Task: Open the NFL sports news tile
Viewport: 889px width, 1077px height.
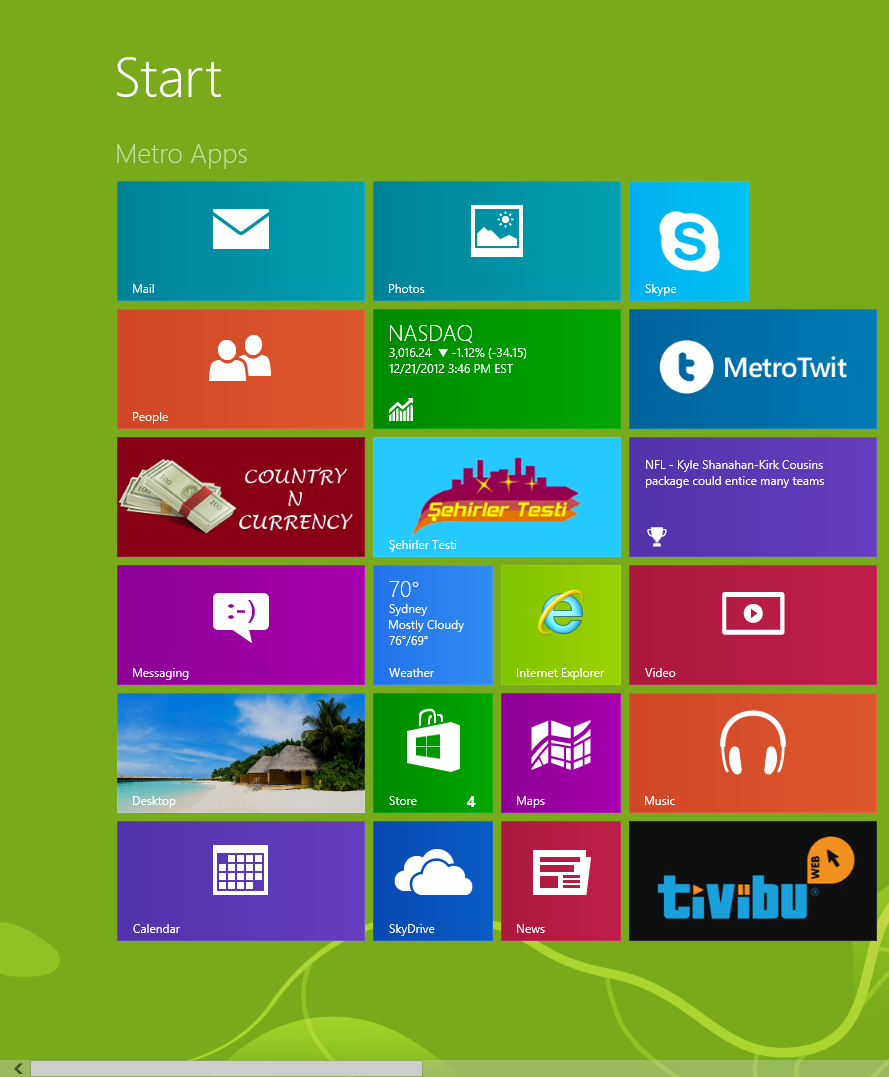Action: [753, 497]
